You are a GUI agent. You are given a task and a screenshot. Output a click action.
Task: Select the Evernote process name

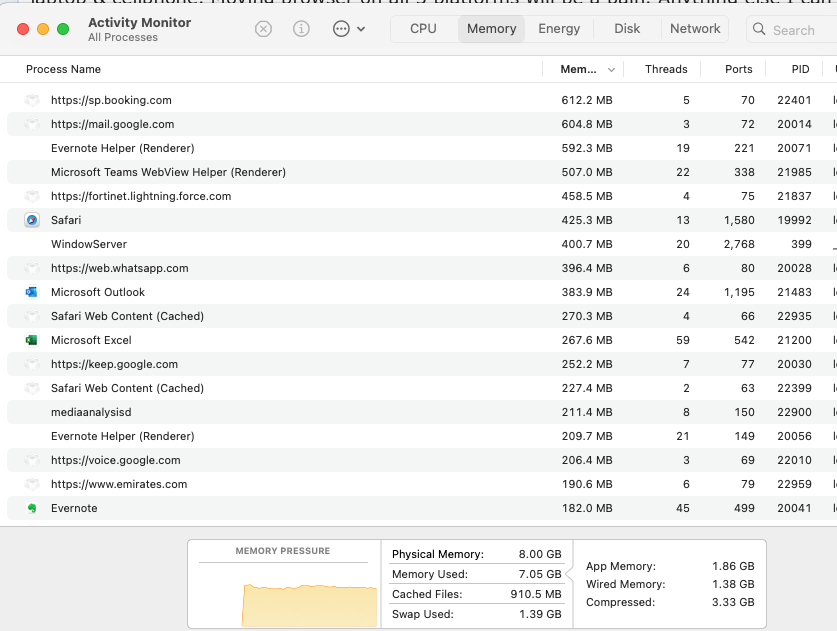[x=74, y=508]
